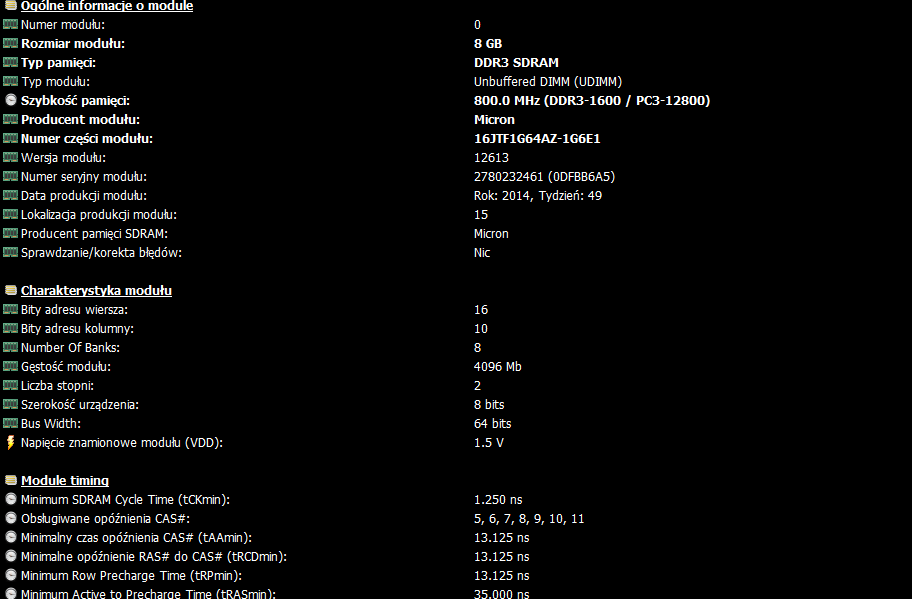This screenshot has width=912, height=599.
Task: Select the part number value 16JTF1G64AZ-1G6E1
Action: tap(537, 138)
